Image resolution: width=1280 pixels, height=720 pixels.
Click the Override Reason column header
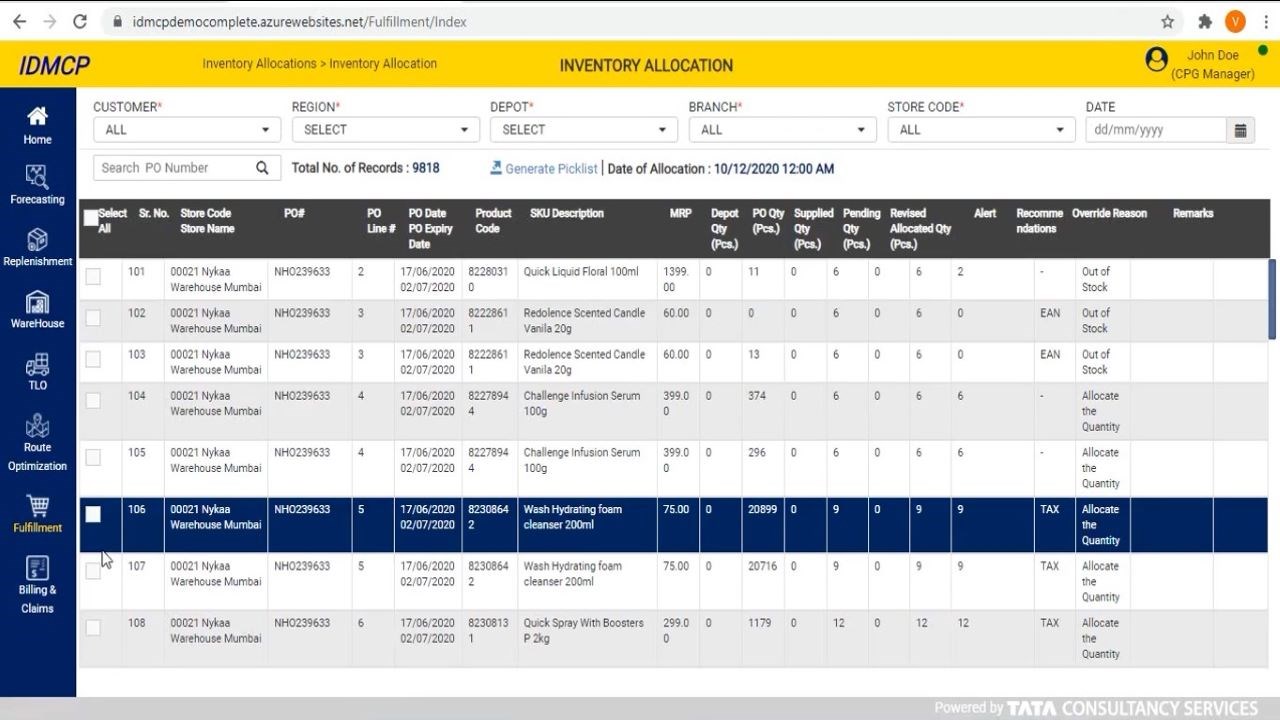click(x=1109, y=213)
